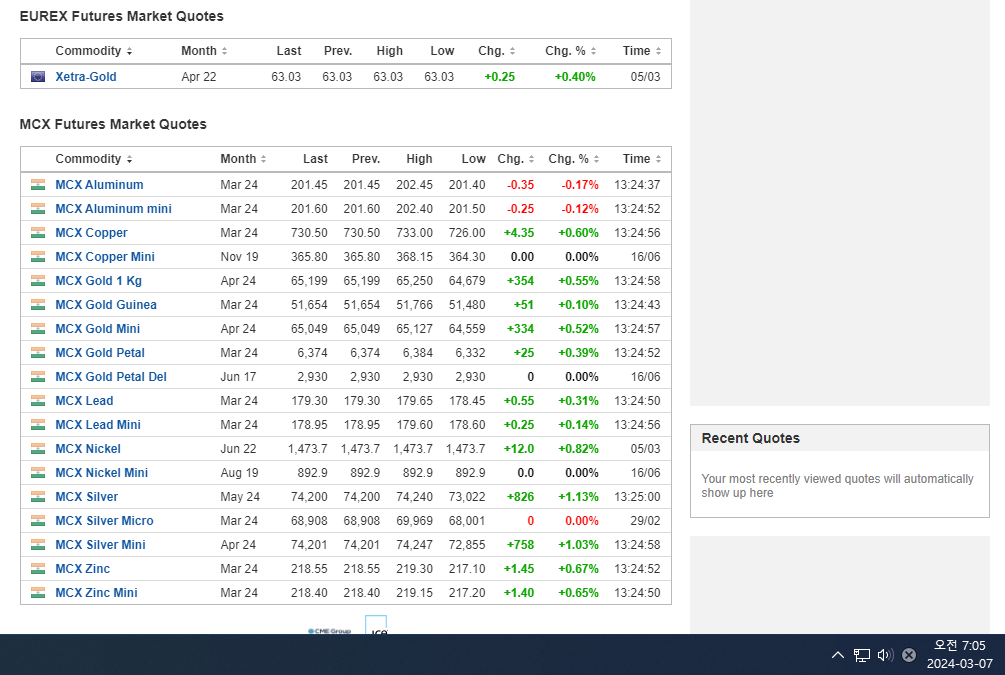Click the flag icon beside MCX Lead

click(38, 401)
